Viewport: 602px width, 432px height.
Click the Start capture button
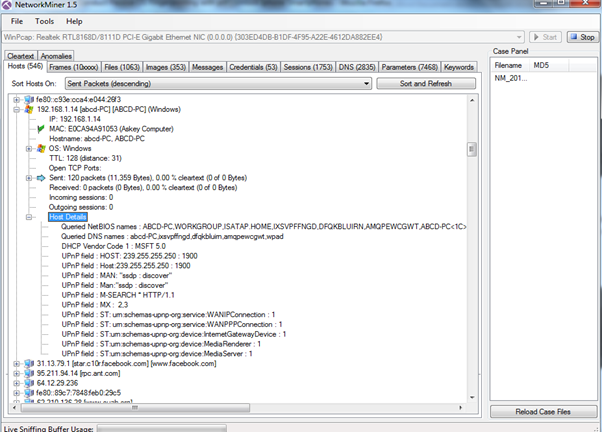coord(545,37)
